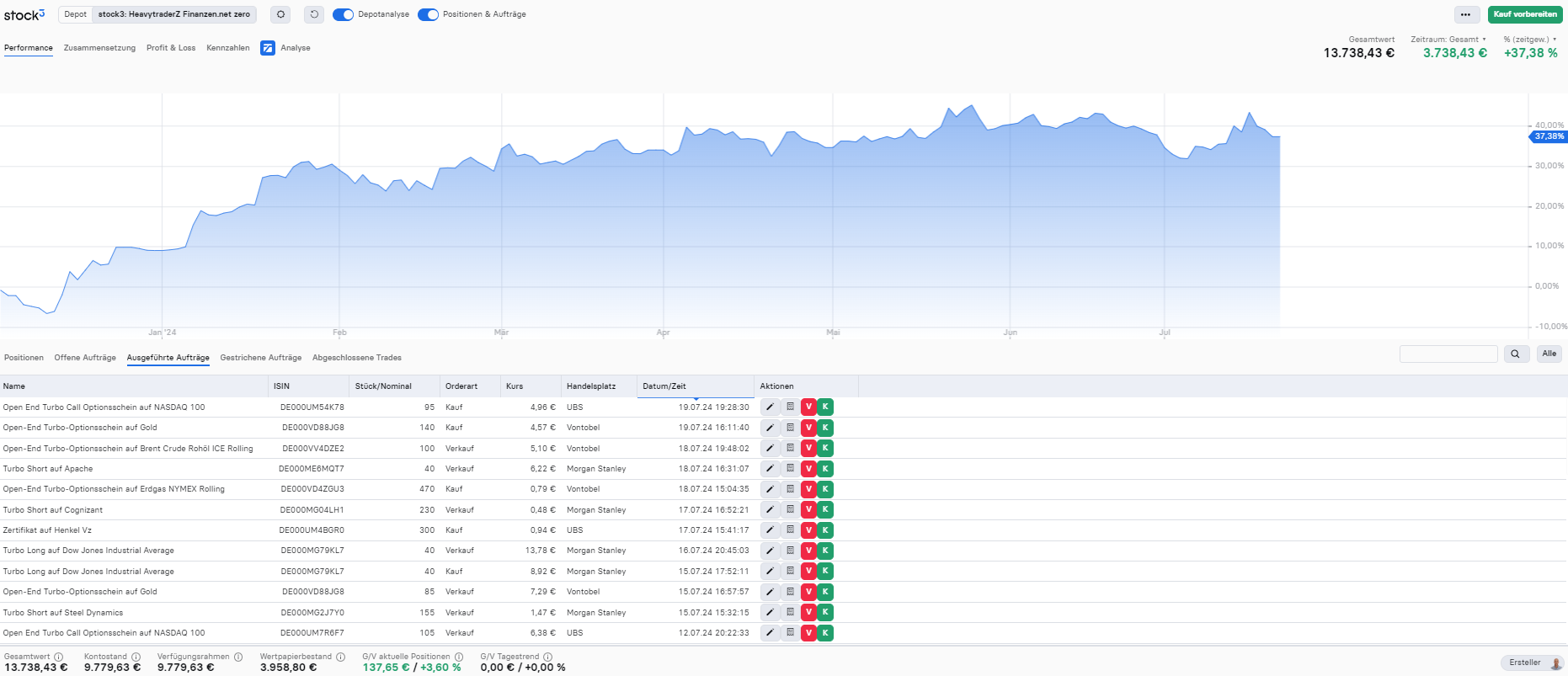The width and height of the screenshot is (1568, 676).
Task: Edit the NASDAQ 100 order from 19.07.24 19:28:30
Action: pyautogui.click(x=770, y=407)
